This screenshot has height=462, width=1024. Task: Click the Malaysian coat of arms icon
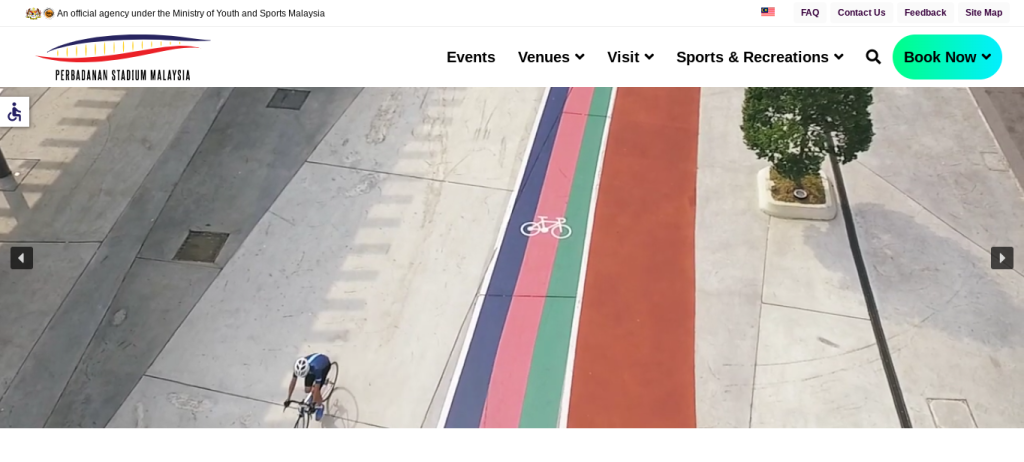[33, 13]
